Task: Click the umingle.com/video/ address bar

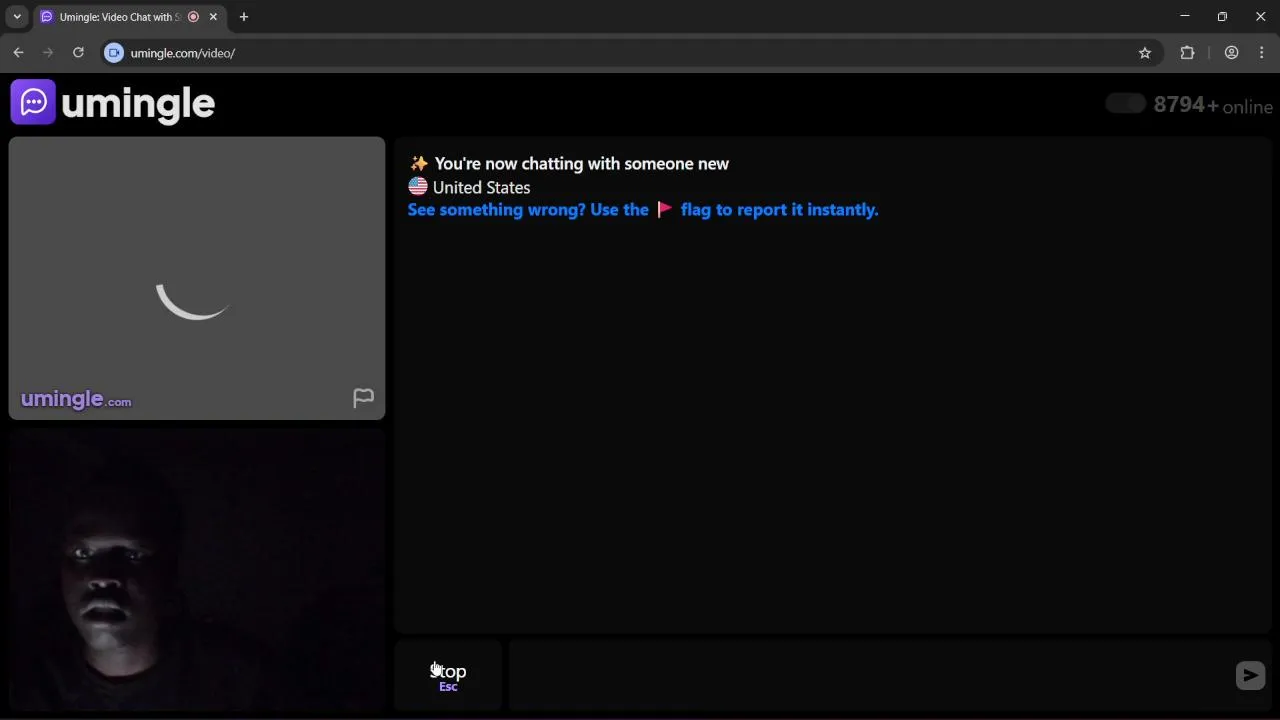Action: click(630, 53)
